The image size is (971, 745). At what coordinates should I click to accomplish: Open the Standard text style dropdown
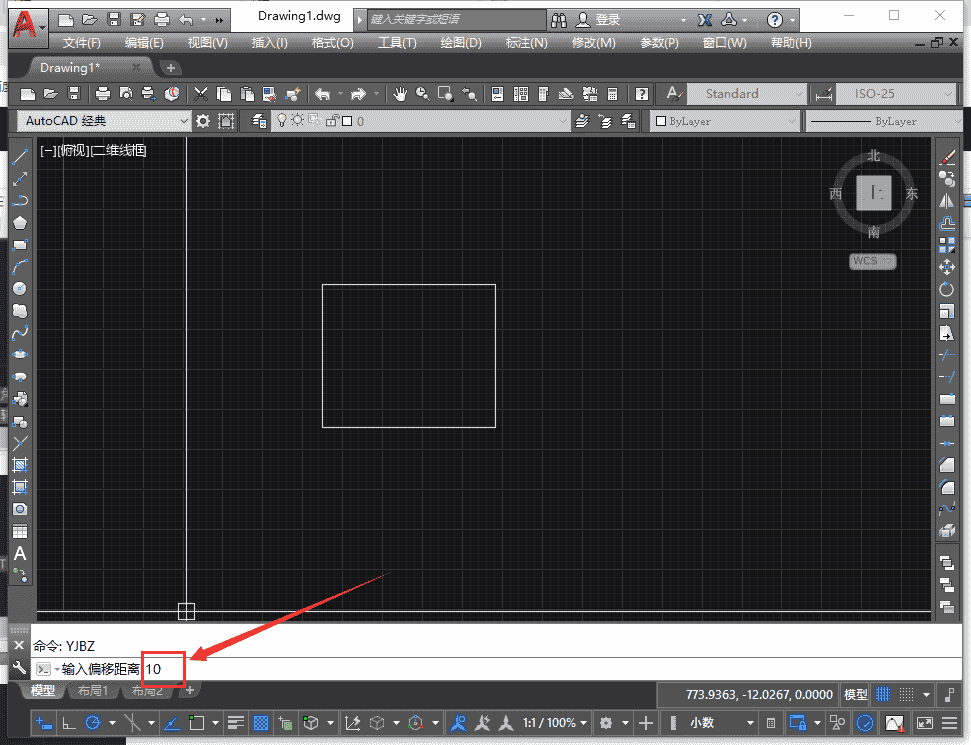[x=798, y=94]
